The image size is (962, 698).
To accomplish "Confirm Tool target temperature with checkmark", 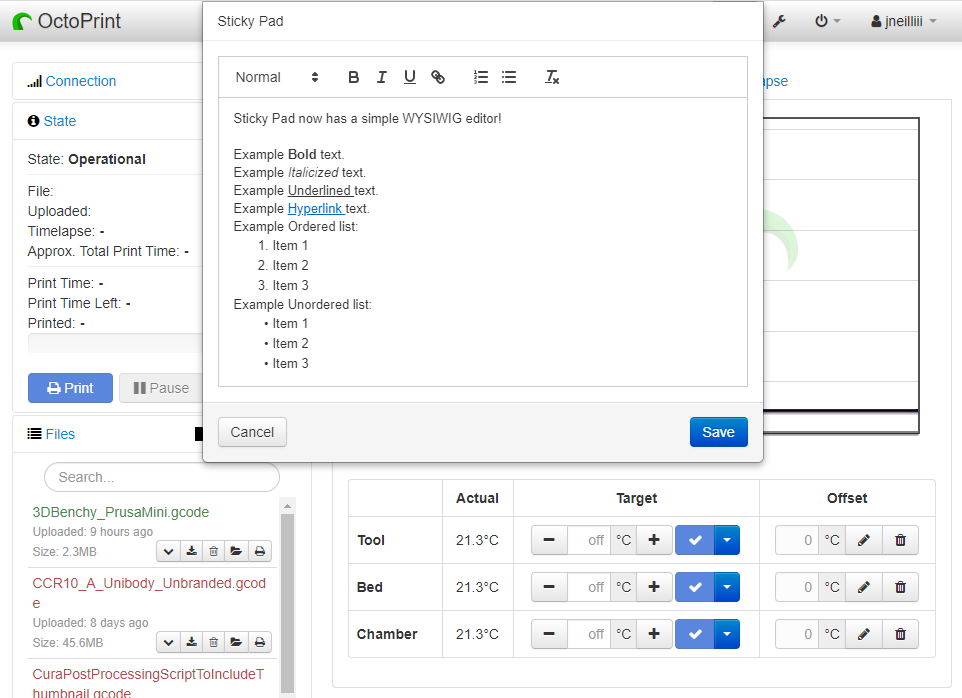I will point(695,540).
